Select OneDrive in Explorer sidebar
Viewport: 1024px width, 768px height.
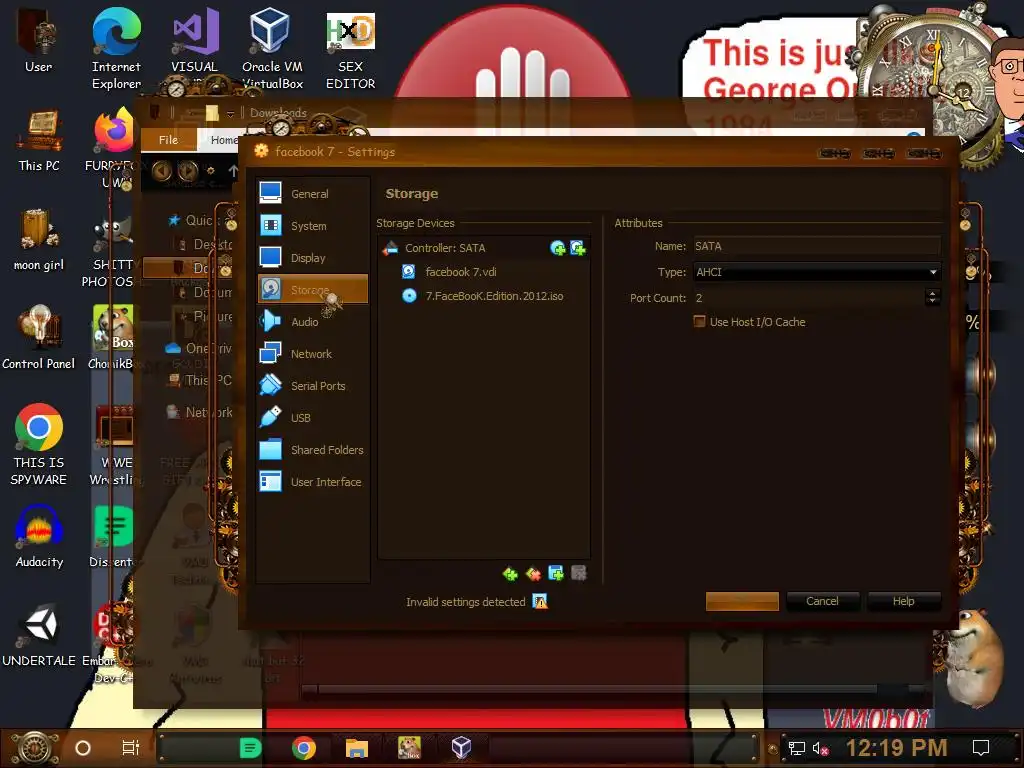(198, 348)
